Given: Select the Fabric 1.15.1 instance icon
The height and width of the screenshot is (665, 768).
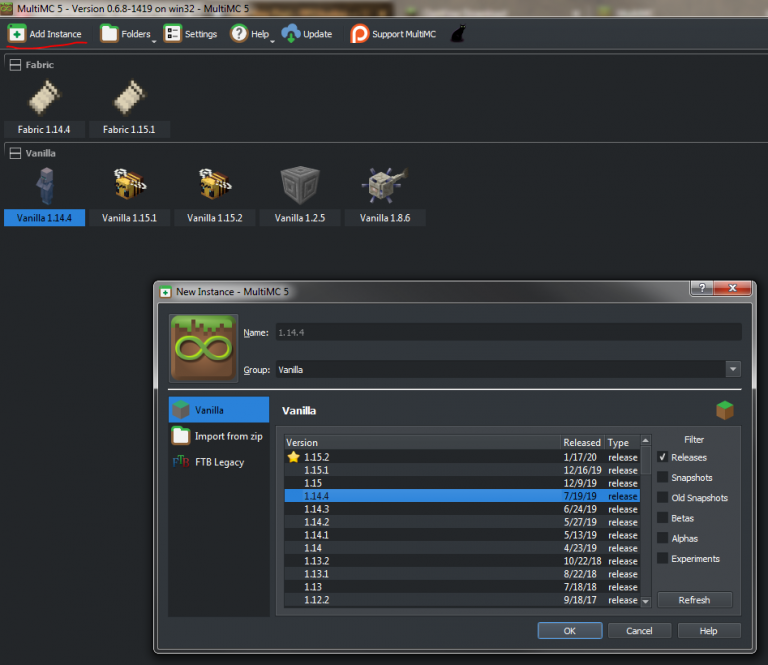Looking at the screenshot, I should [x=130, y=98].
